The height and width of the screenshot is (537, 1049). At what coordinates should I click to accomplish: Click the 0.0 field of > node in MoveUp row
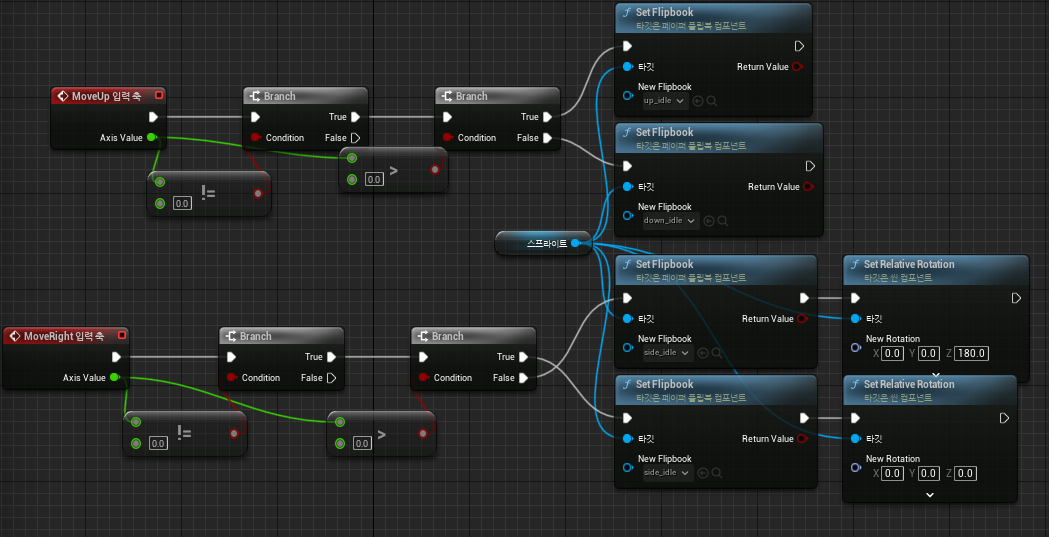click(375, 179)
